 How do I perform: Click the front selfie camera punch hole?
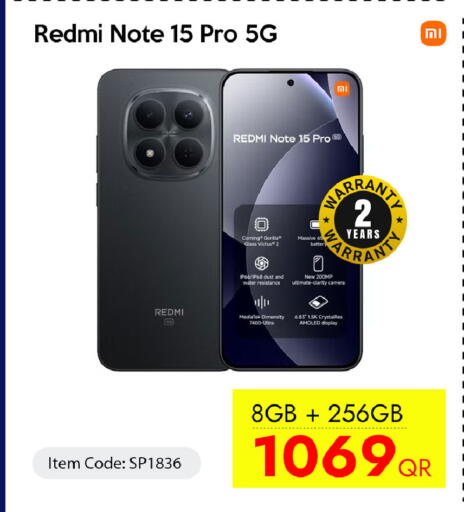coord(290,83)
